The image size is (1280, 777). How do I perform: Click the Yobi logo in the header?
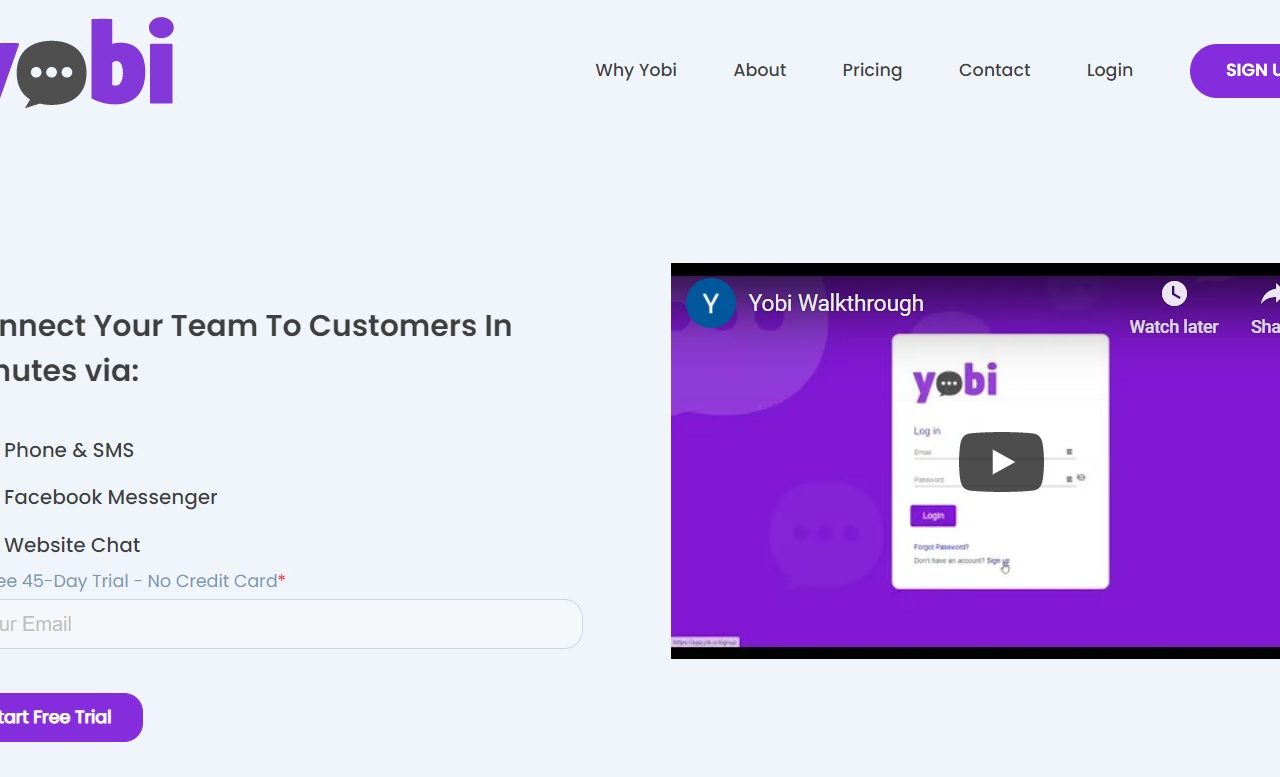(x=88, y=63)
